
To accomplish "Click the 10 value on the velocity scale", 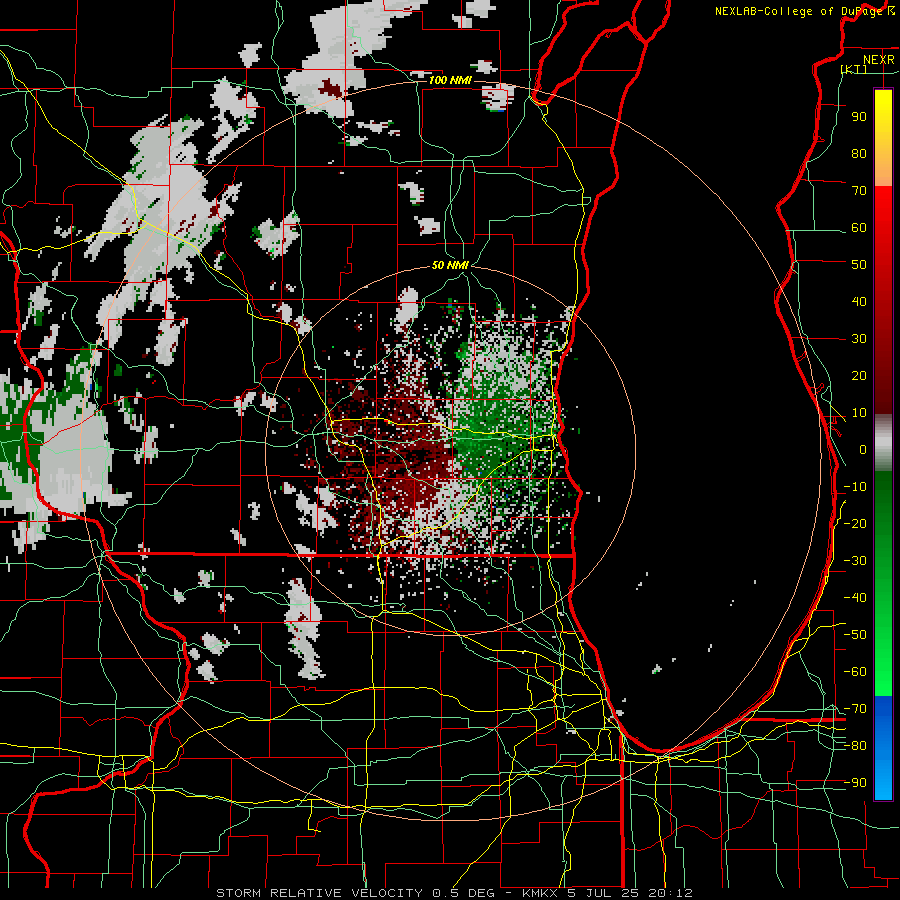I will click(x=859, y=413).
